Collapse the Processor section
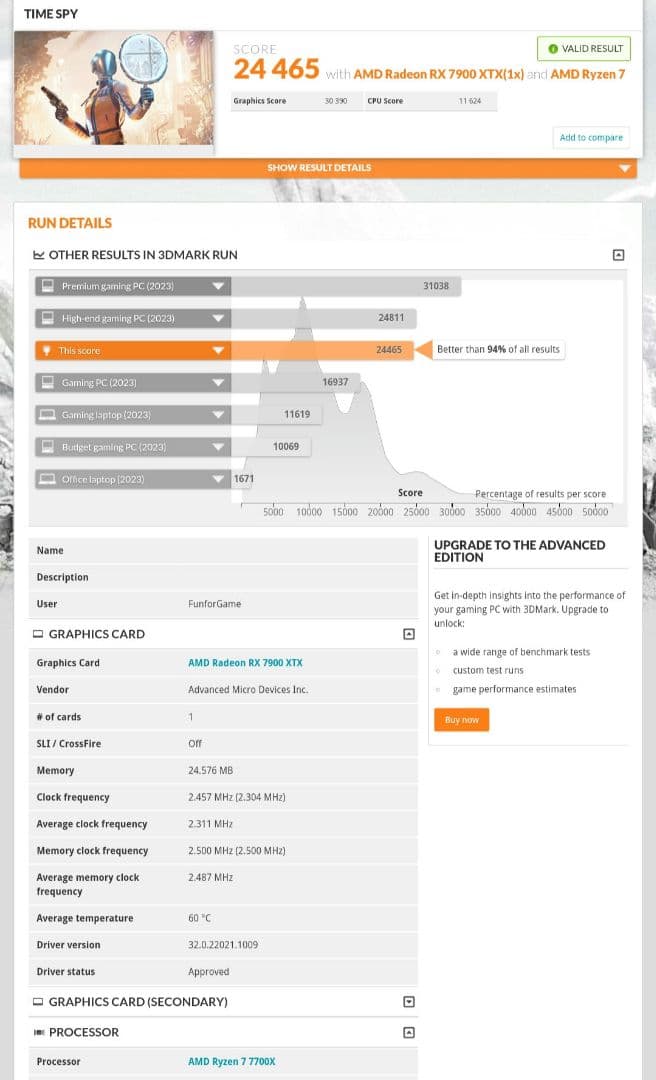Screen dimensions: 656x1080 pyautogui.click(x=408, y=1032)
